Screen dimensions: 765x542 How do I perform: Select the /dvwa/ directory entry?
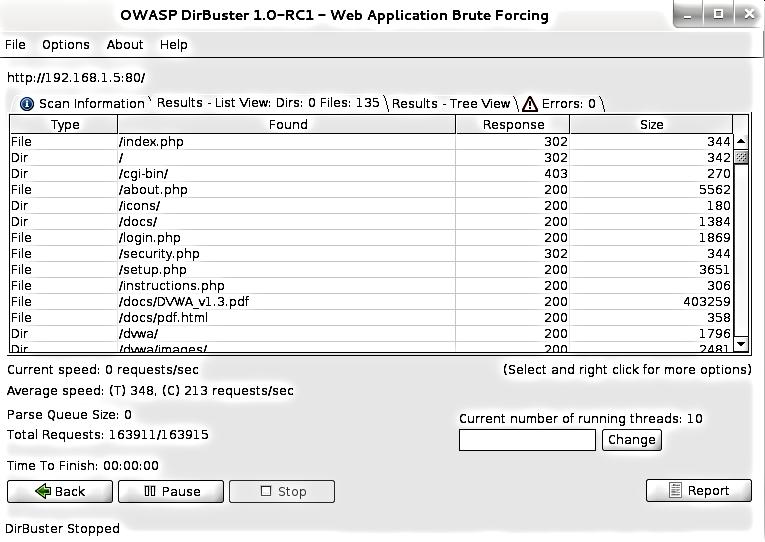371,334
